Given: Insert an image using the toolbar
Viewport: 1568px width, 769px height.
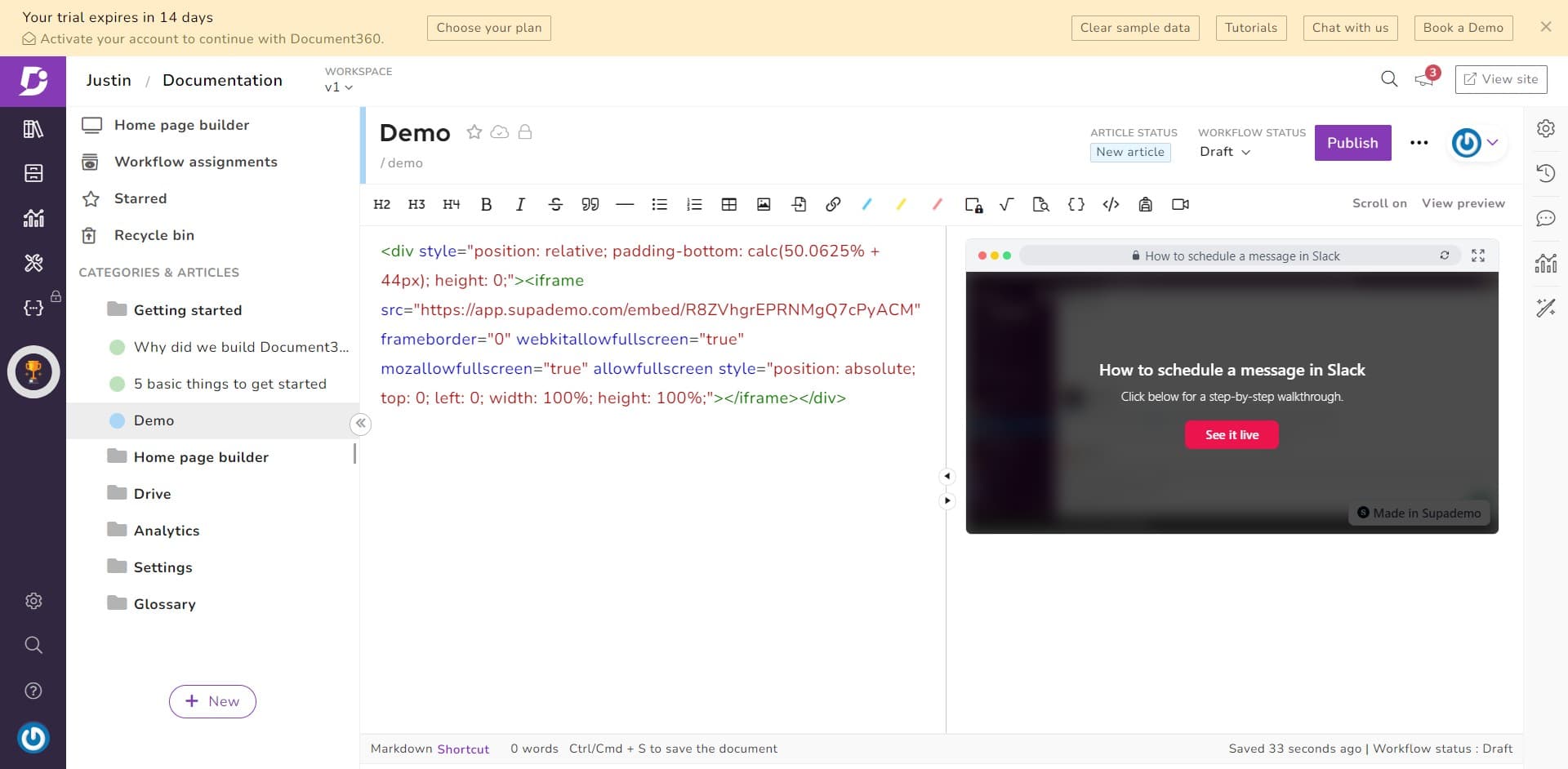Looking at the screenshot, I should [764, 204].
